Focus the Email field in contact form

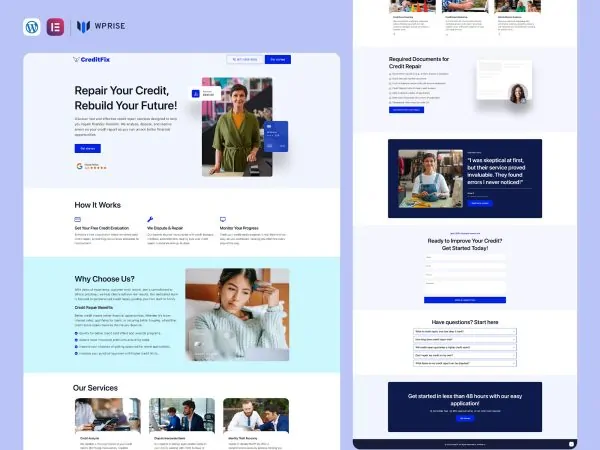(x=465, y=266)
